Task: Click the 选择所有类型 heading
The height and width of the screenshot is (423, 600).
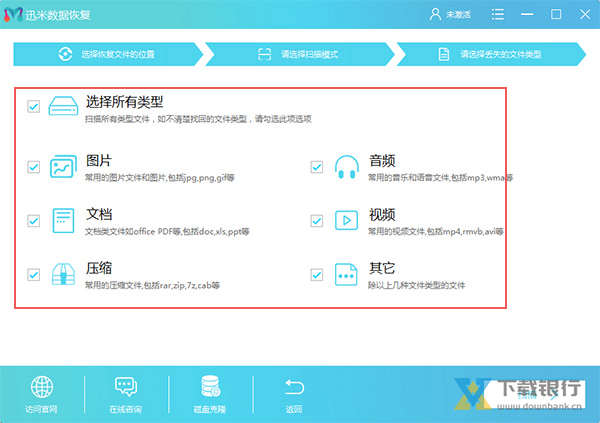Action: [124, 102]
